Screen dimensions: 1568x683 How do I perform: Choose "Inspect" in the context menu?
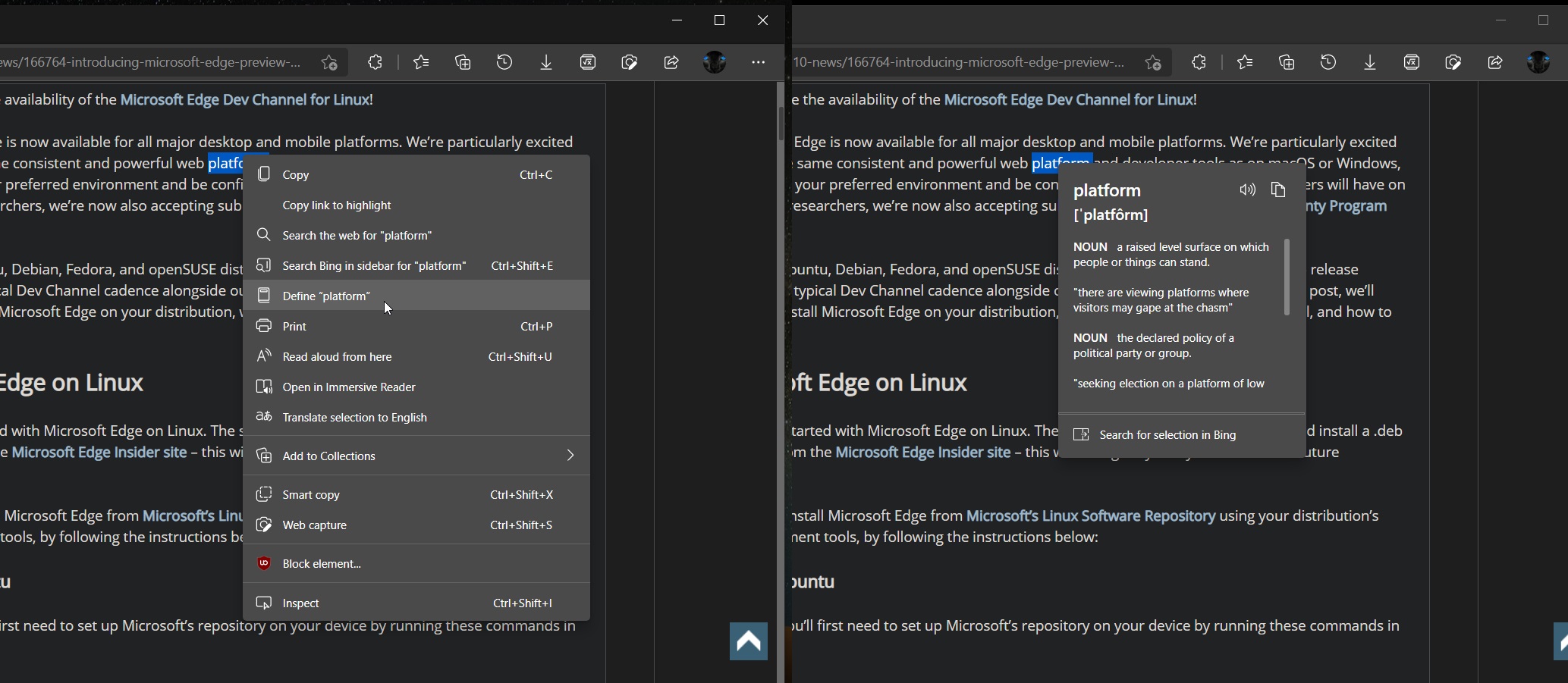click(x=299, y=603)
